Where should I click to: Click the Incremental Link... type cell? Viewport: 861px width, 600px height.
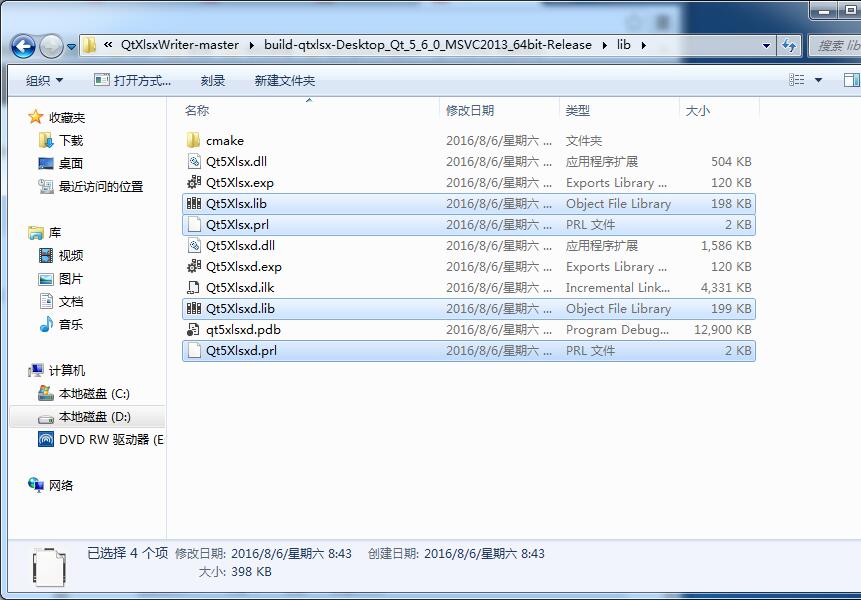[618, 288]
